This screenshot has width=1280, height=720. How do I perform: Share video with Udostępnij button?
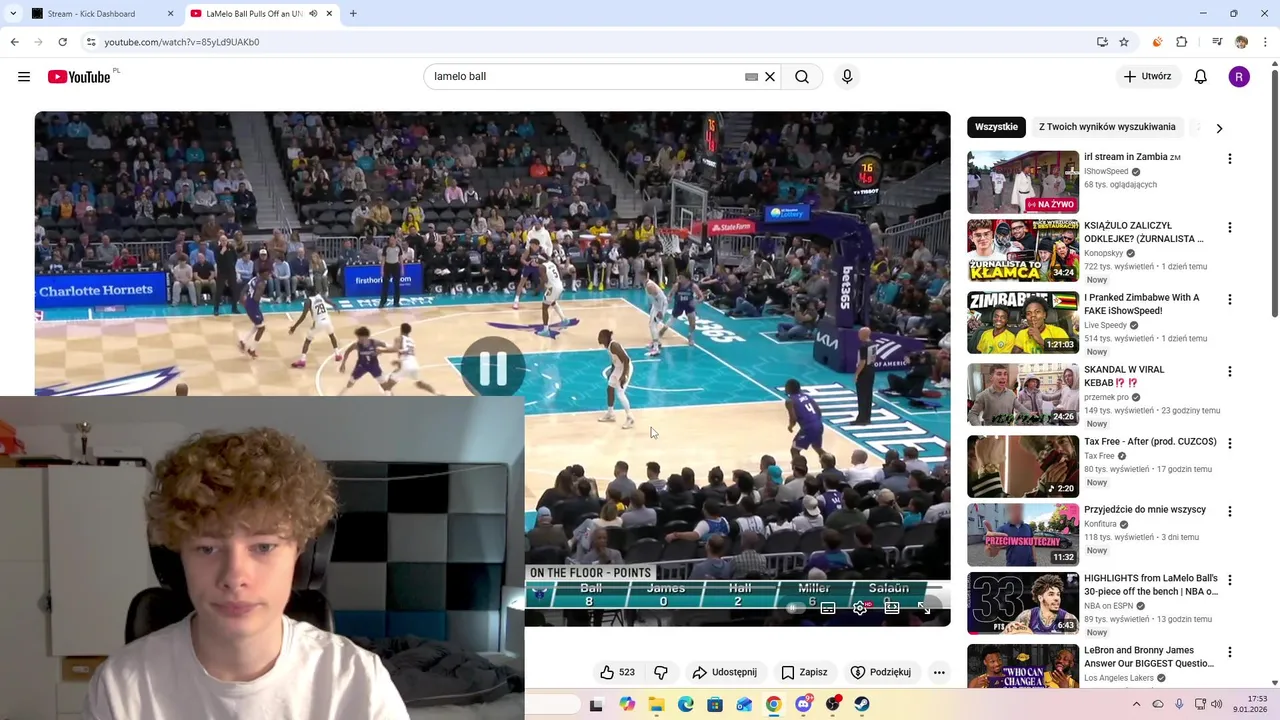pos(725,672)
